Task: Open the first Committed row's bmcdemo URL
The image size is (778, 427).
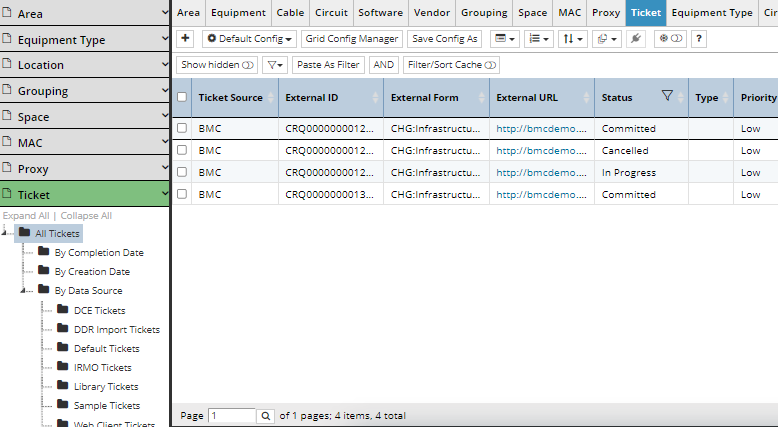Action: point(541,128)
